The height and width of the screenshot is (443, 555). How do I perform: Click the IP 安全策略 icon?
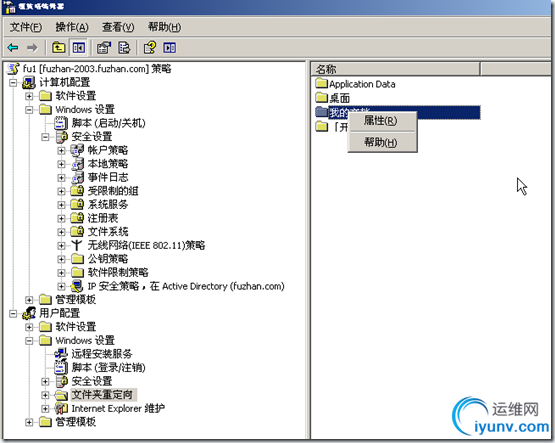(x=77, y=286)
